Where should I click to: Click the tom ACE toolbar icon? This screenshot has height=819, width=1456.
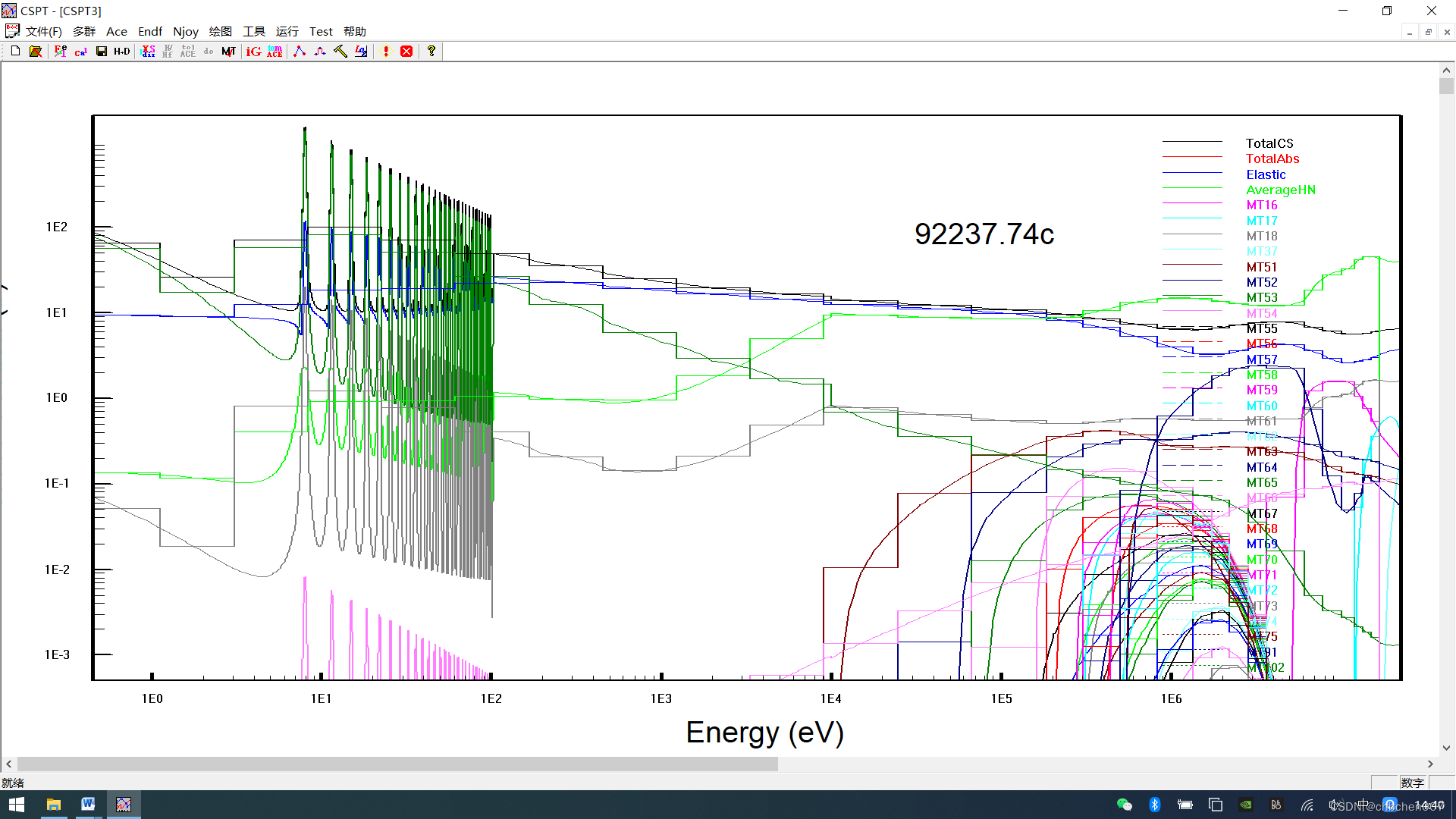(275, 51)
